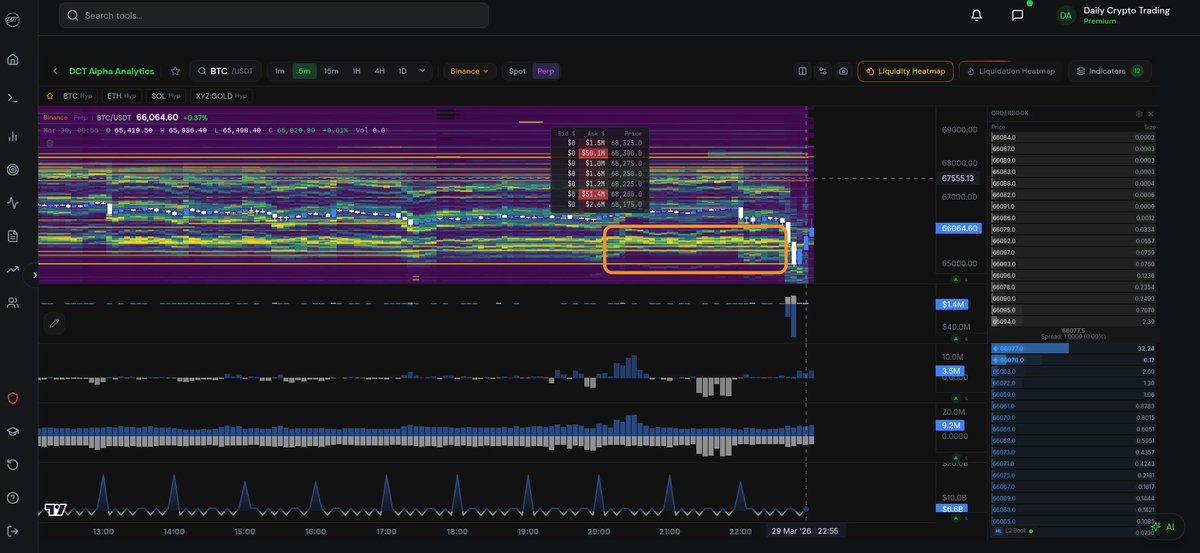Open the Indicators list

click(1110, 71)
